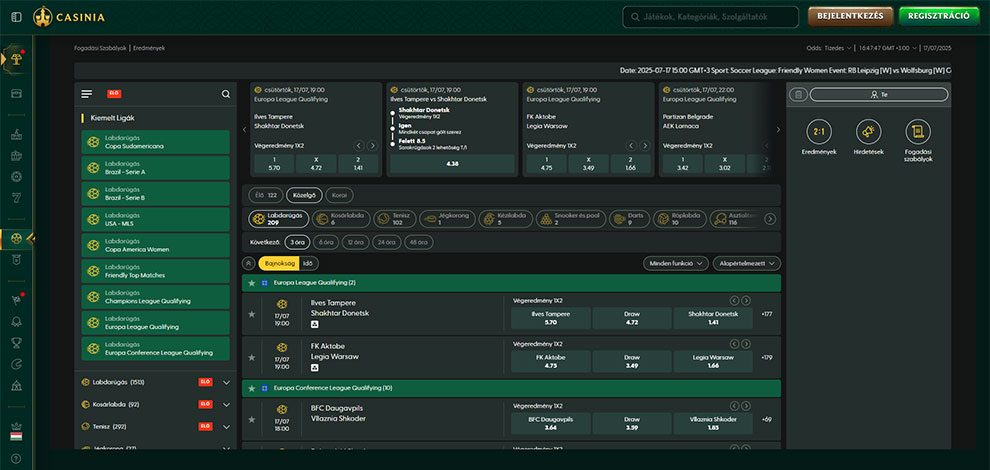Select the 3 óra time filter
Screen dimensions: 990x470
296,243
